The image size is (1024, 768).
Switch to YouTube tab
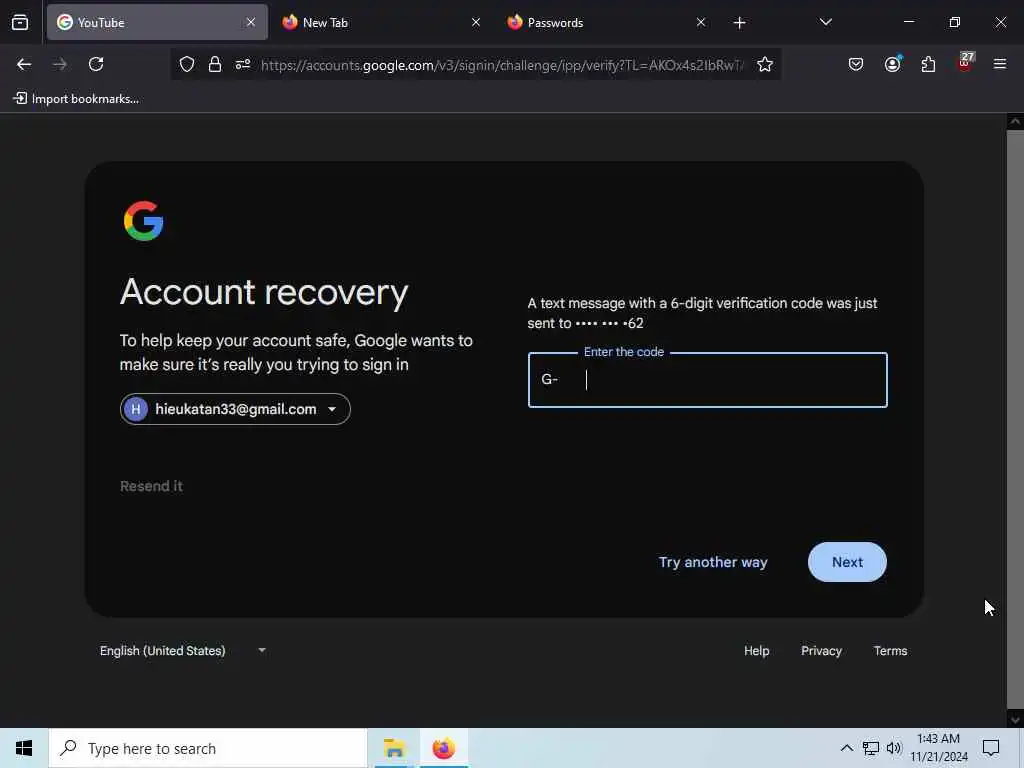pyautogui.click(x=157, y=23)
